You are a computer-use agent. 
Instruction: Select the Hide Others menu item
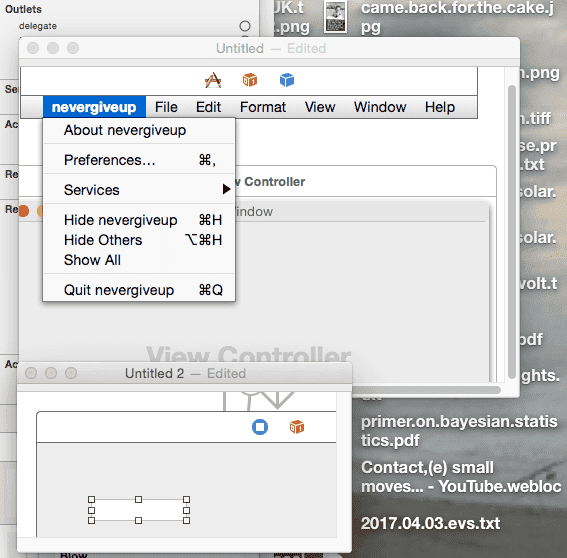[x=139, y=240]
